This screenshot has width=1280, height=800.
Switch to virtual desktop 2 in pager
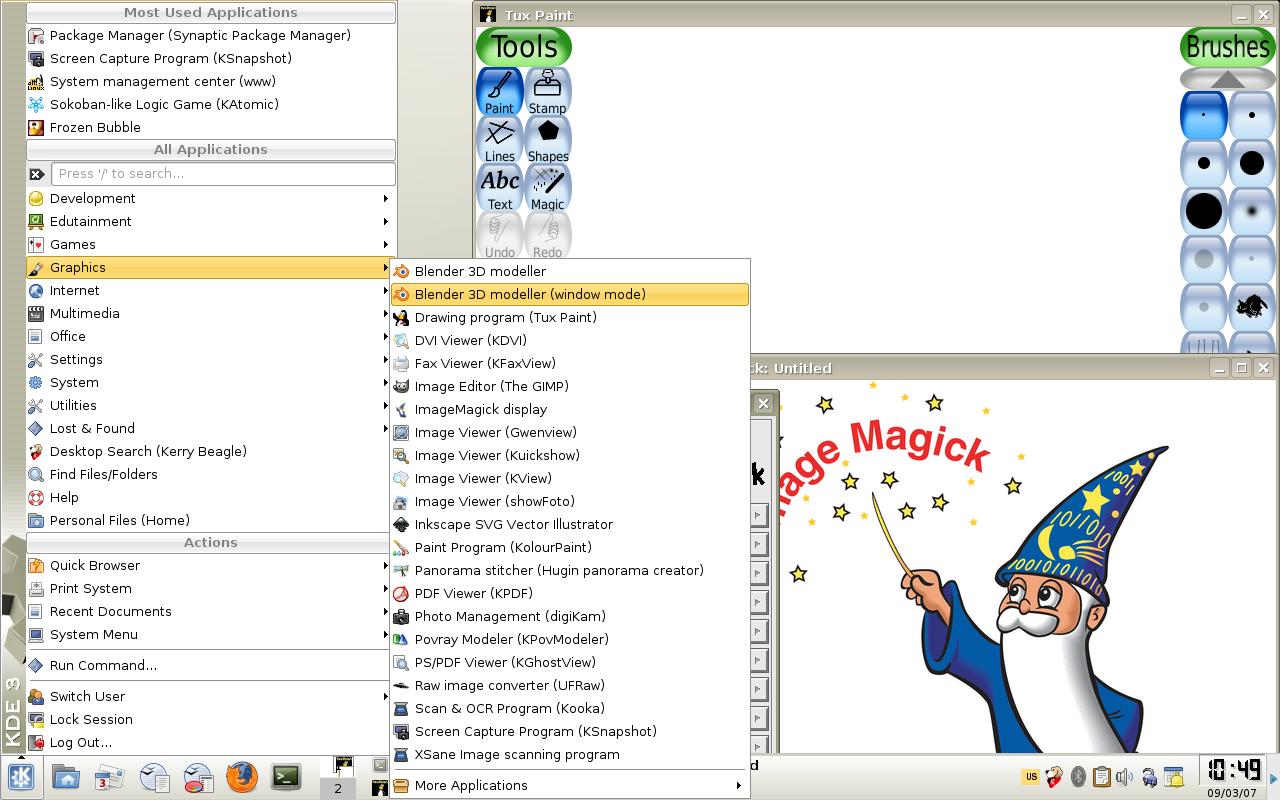tap(338, 788)
